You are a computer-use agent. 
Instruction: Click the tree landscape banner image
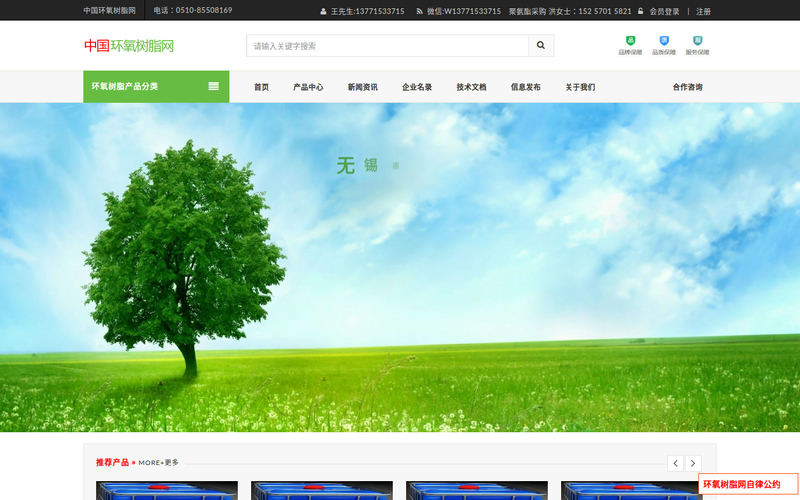400,267
